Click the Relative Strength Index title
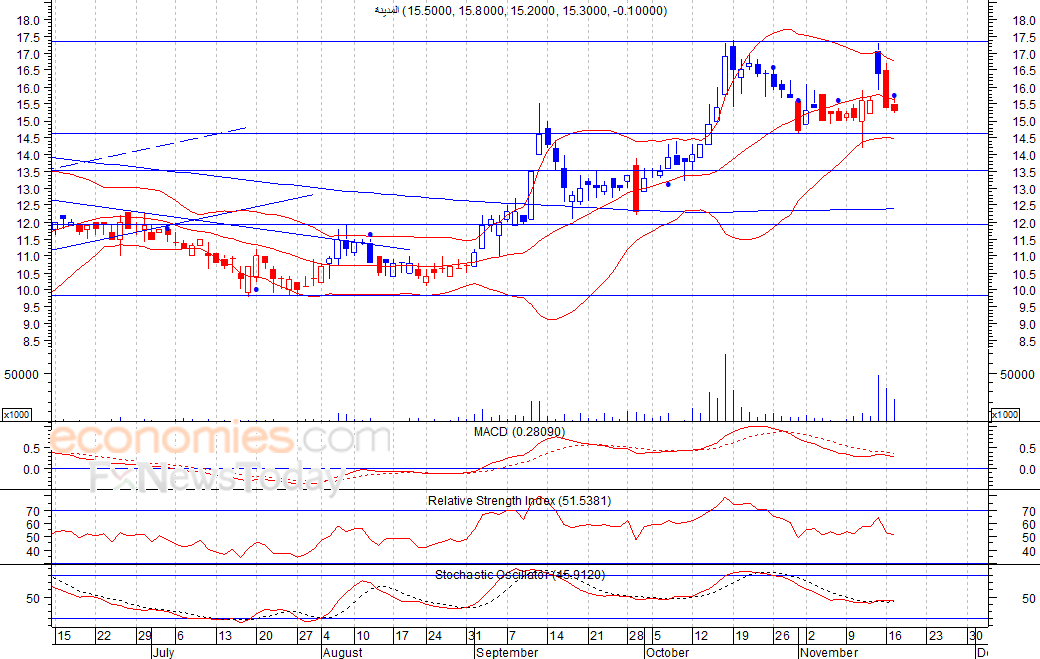Screen dimensions: 1040x659 [x=519, y=500]
